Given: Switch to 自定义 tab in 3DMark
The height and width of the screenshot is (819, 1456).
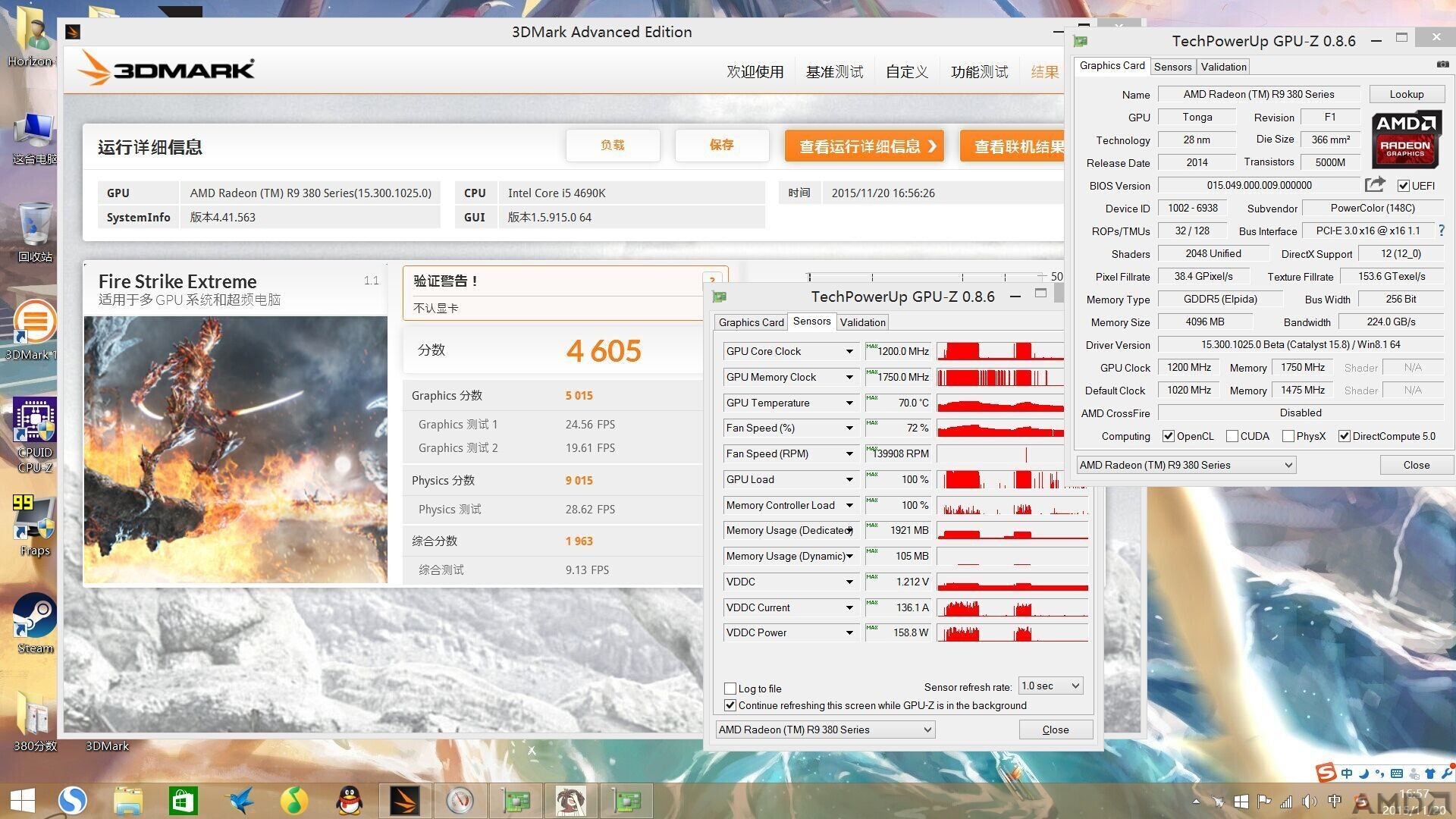Looking at the screenshot, I should point(907,72).
